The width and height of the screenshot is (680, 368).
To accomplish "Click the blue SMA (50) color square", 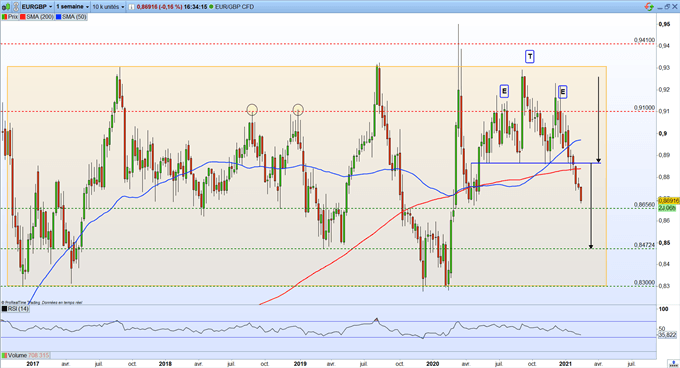I will pyautogui.click(x=58, y=17).
